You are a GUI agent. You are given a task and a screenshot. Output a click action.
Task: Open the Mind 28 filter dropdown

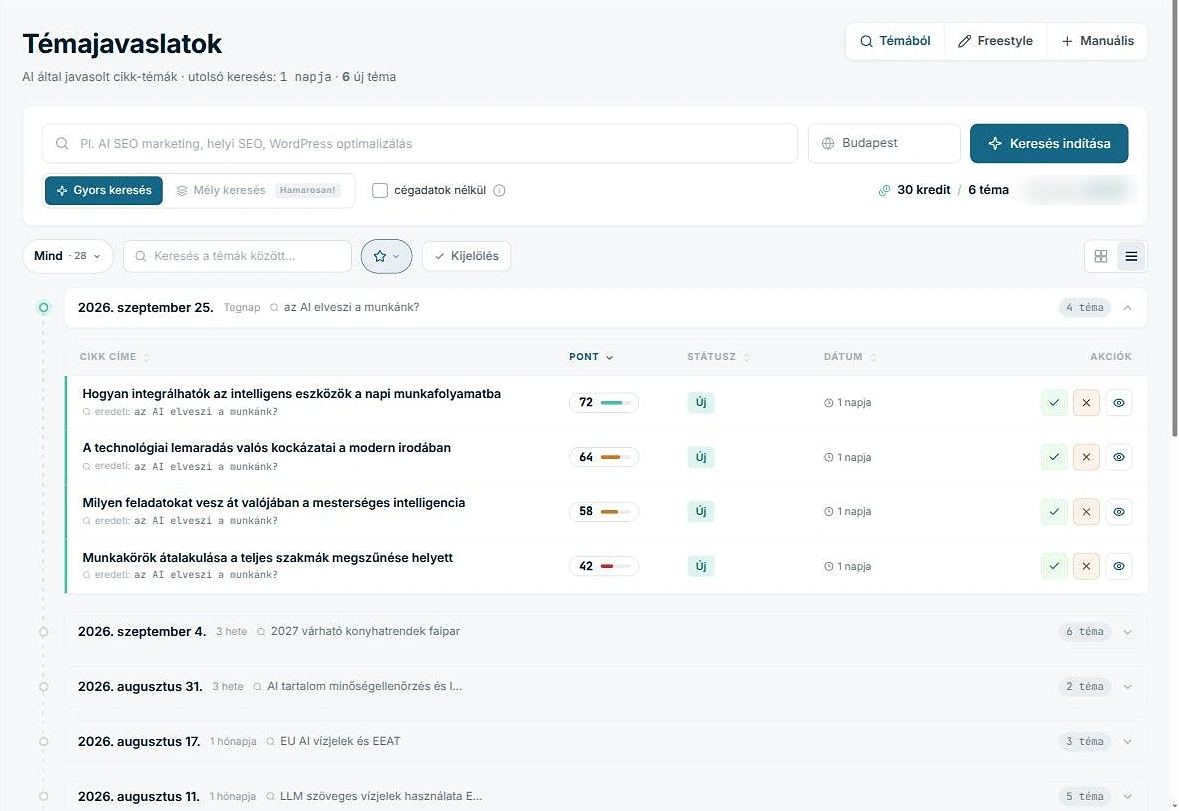[x=68, y=256]
